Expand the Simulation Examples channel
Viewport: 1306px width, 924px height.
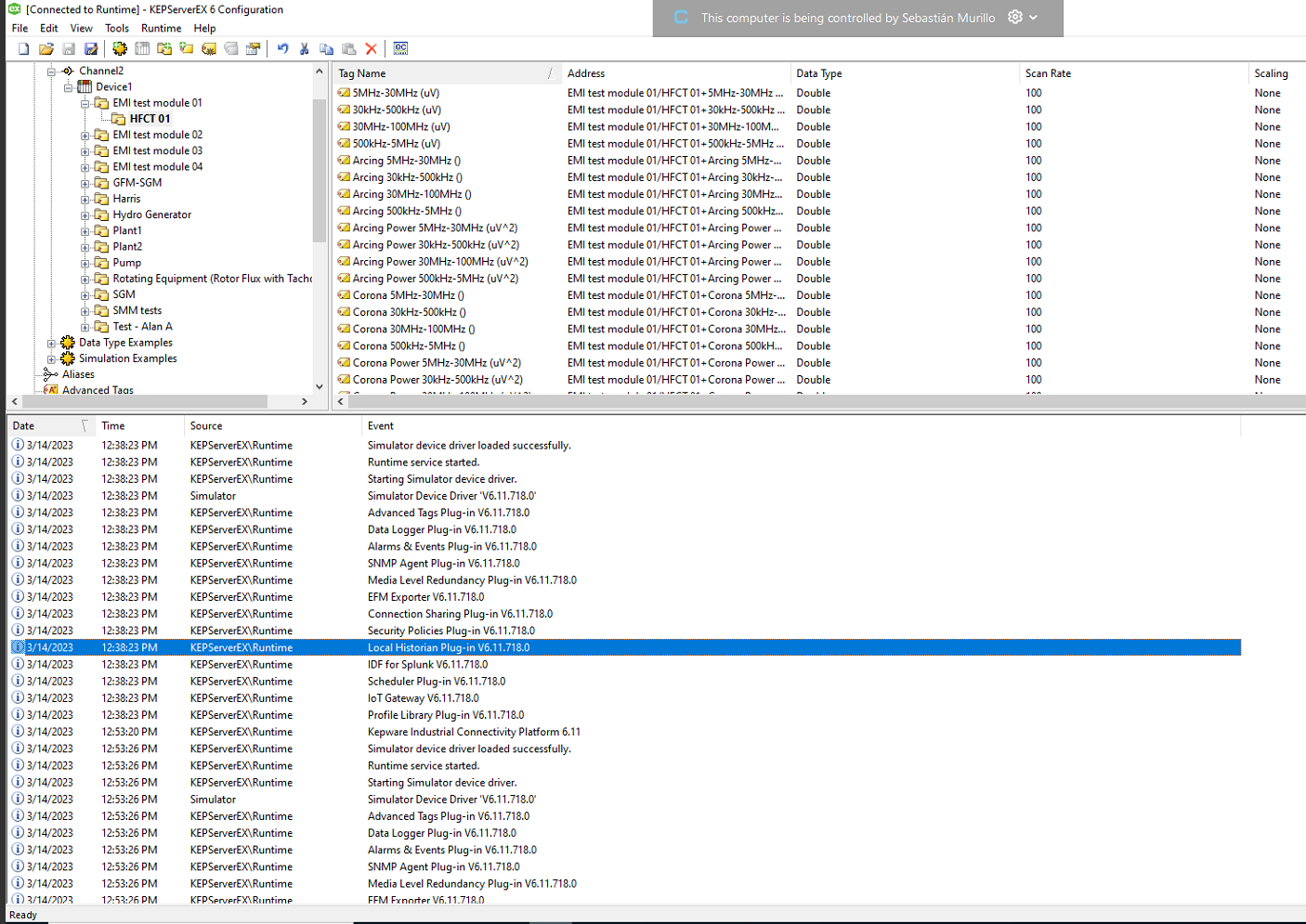(x=52, y=358)
